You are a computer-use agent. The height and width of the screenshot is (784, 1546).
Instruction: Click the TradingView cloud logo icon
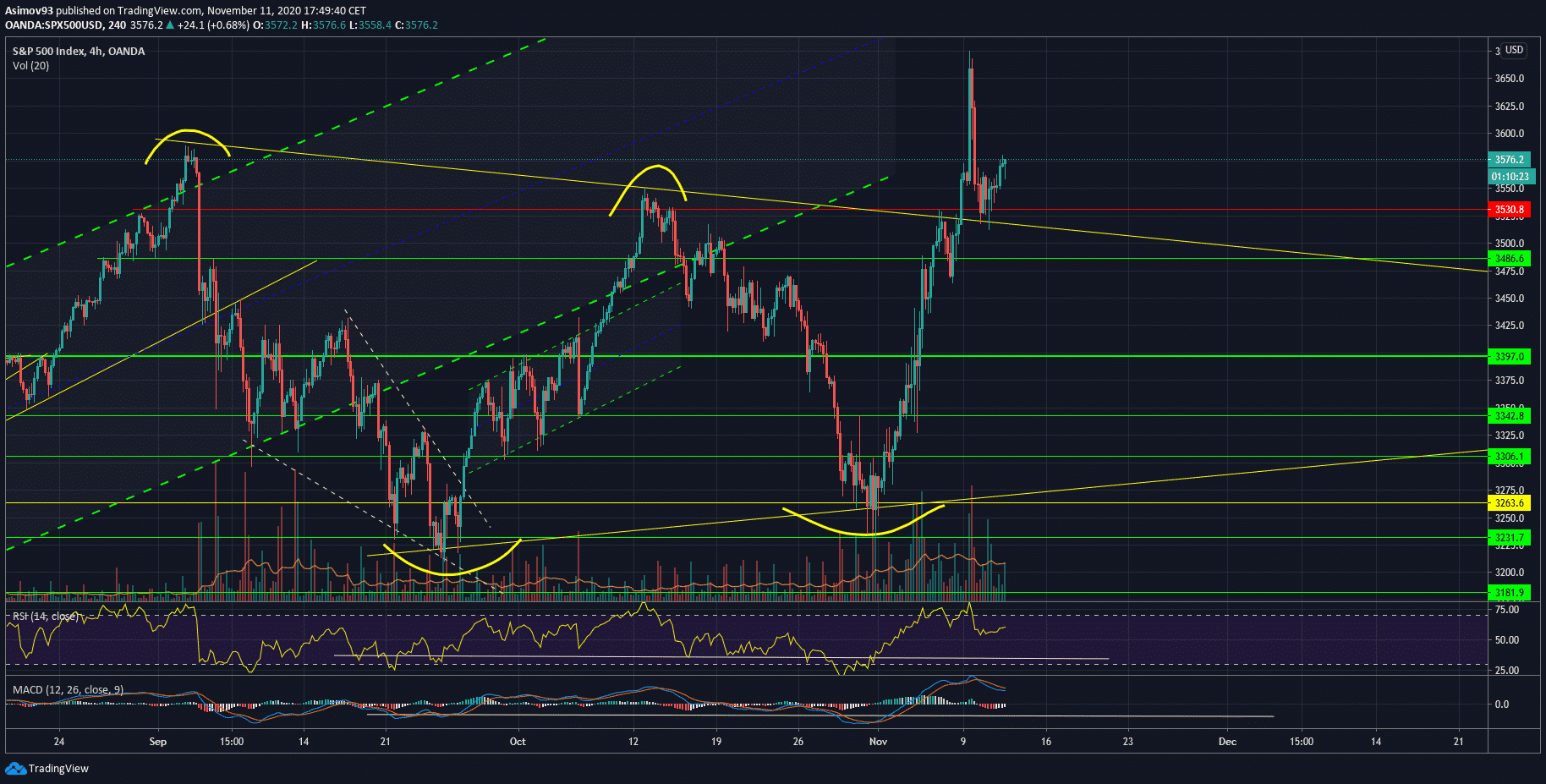point(15,768)
